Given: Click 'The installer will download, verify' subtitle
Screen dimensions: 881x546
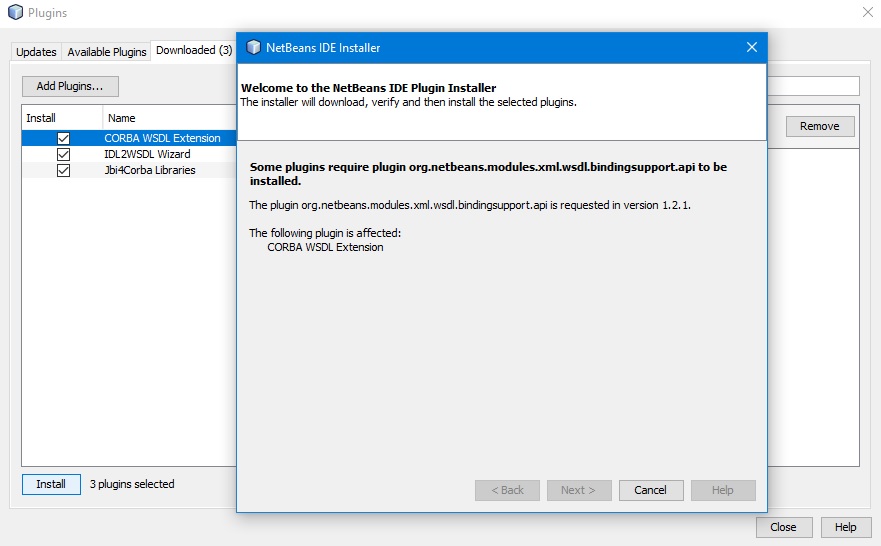Looking at the screenshot, I should 408,102.
